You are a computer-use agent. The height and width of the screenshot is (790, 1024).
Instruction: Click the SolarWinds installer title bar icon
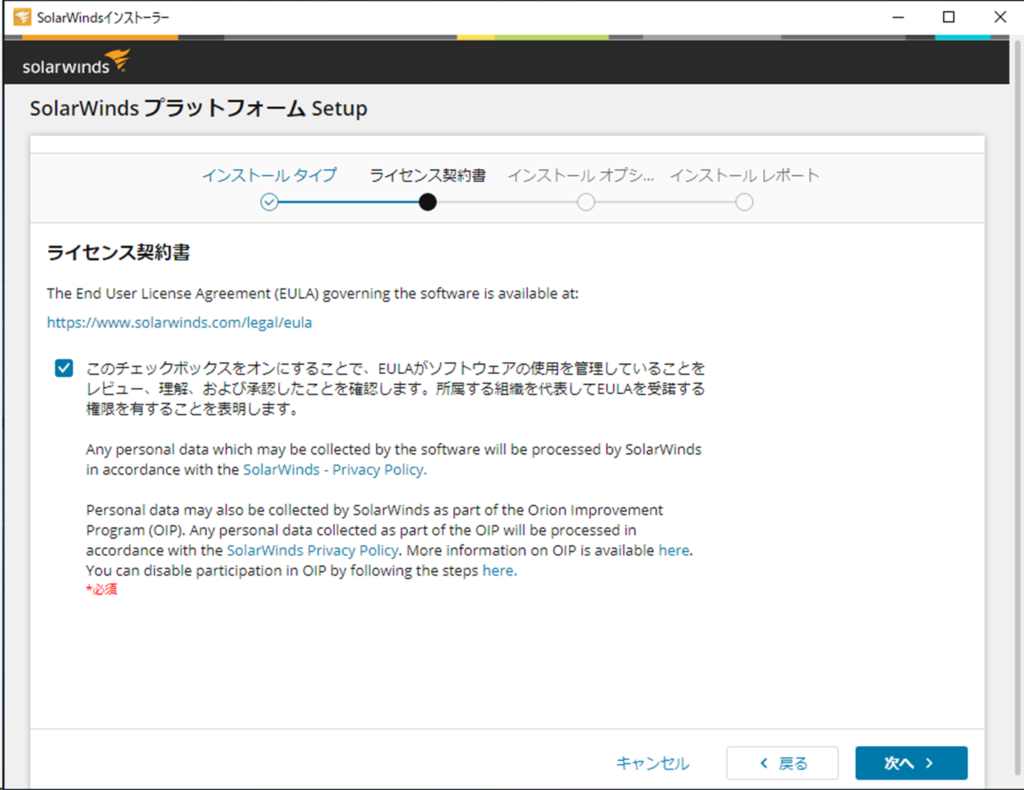pyautogui.click(x=22, y=17)
